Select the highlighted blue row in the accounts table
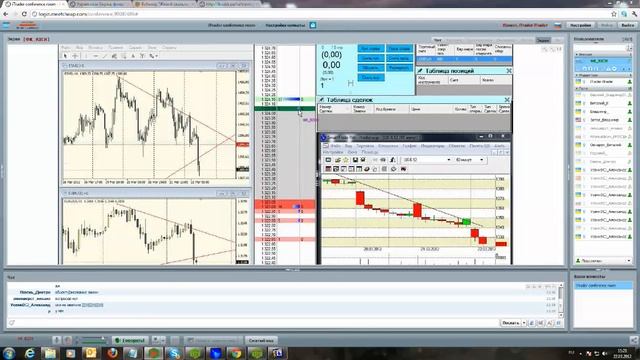Screen dimensions: 640x360 pos(464,59)
